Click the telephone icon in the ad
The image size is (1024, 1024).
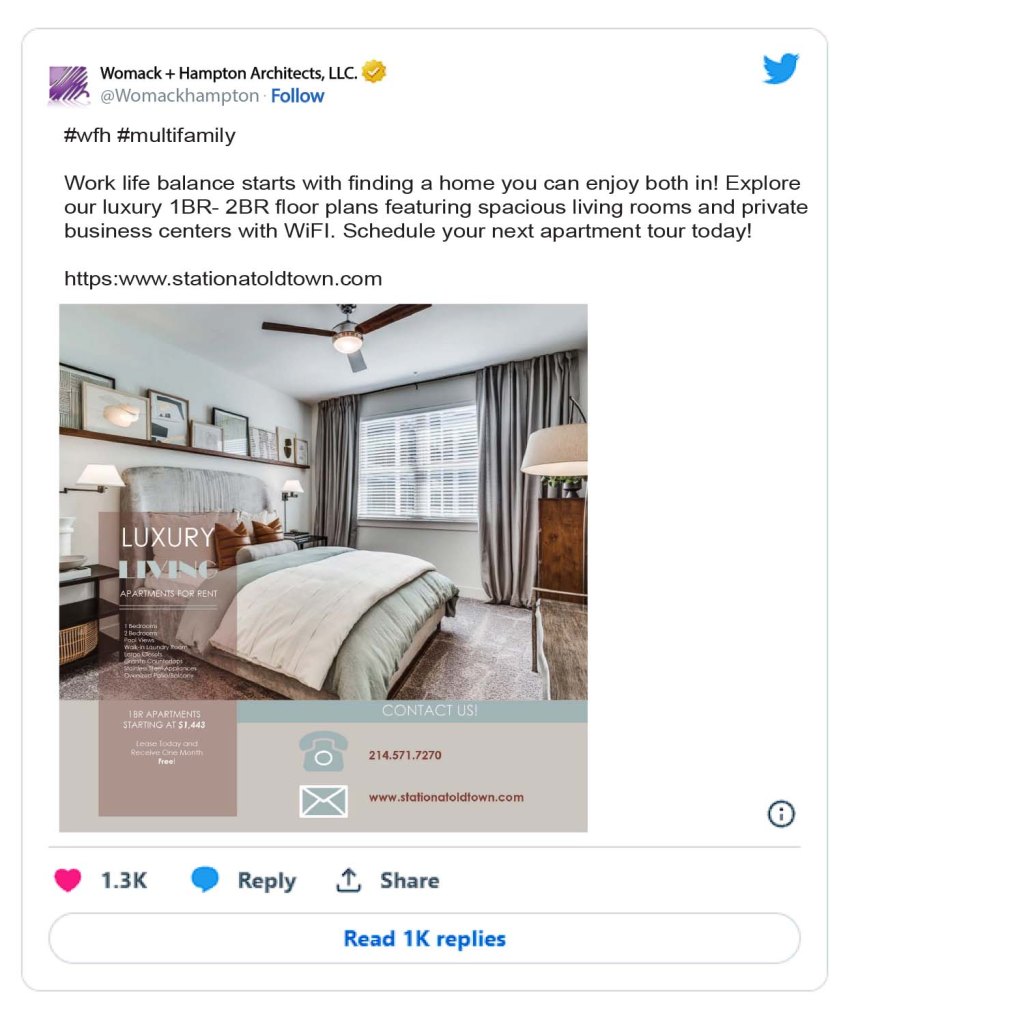(323, 752)
